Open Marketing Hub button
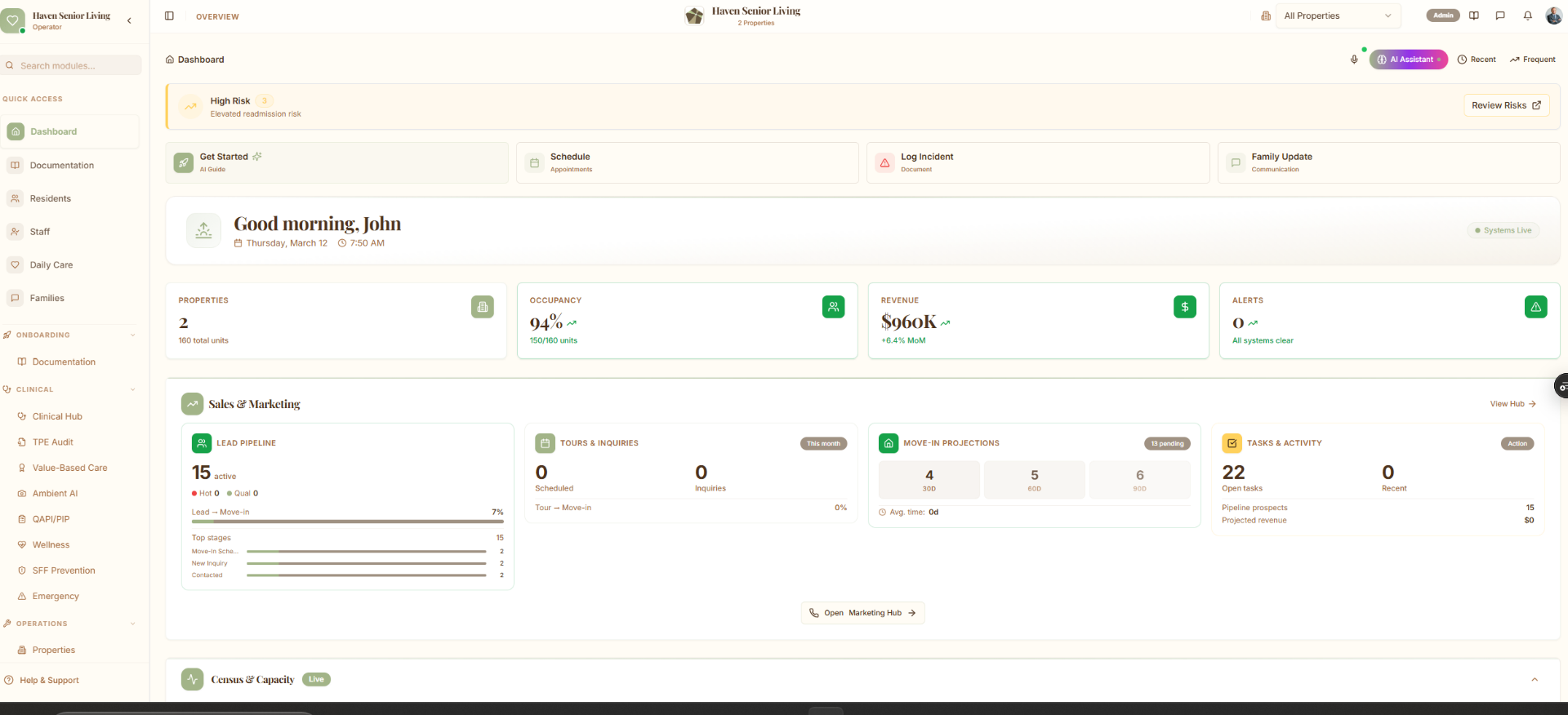 point(862,613)
